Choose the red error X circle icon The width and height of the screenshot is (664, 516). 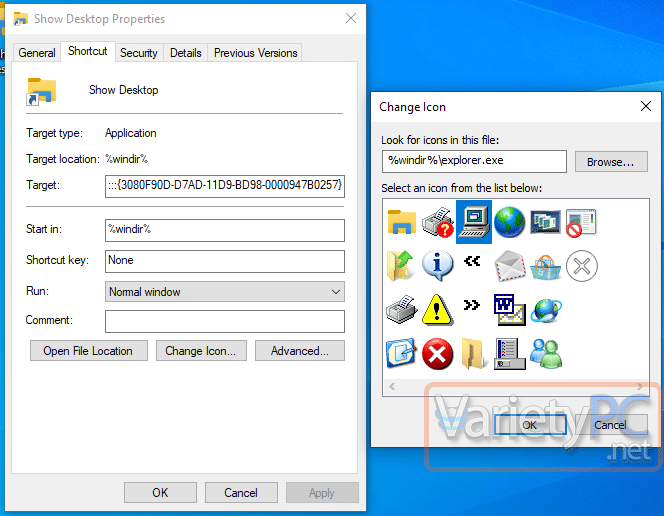point(437,352)
